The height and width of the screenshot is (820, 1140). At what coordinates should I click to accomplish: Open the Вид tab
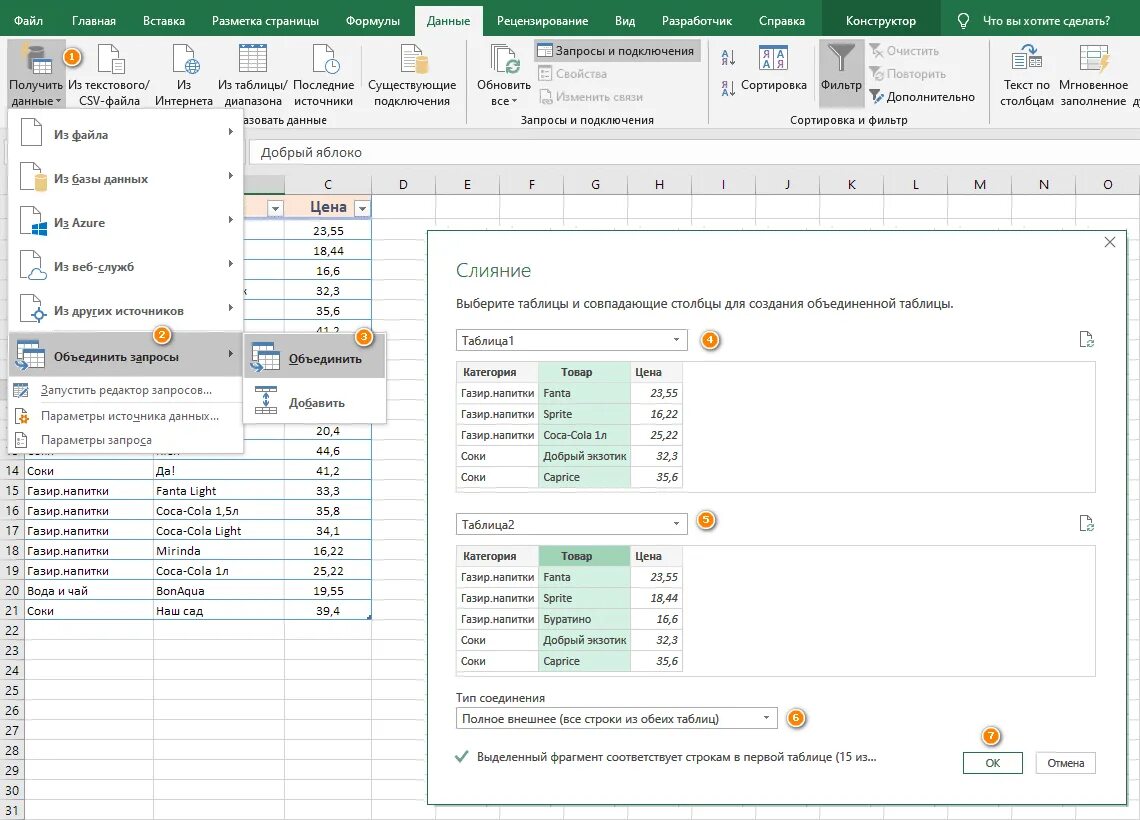[625, 20]
